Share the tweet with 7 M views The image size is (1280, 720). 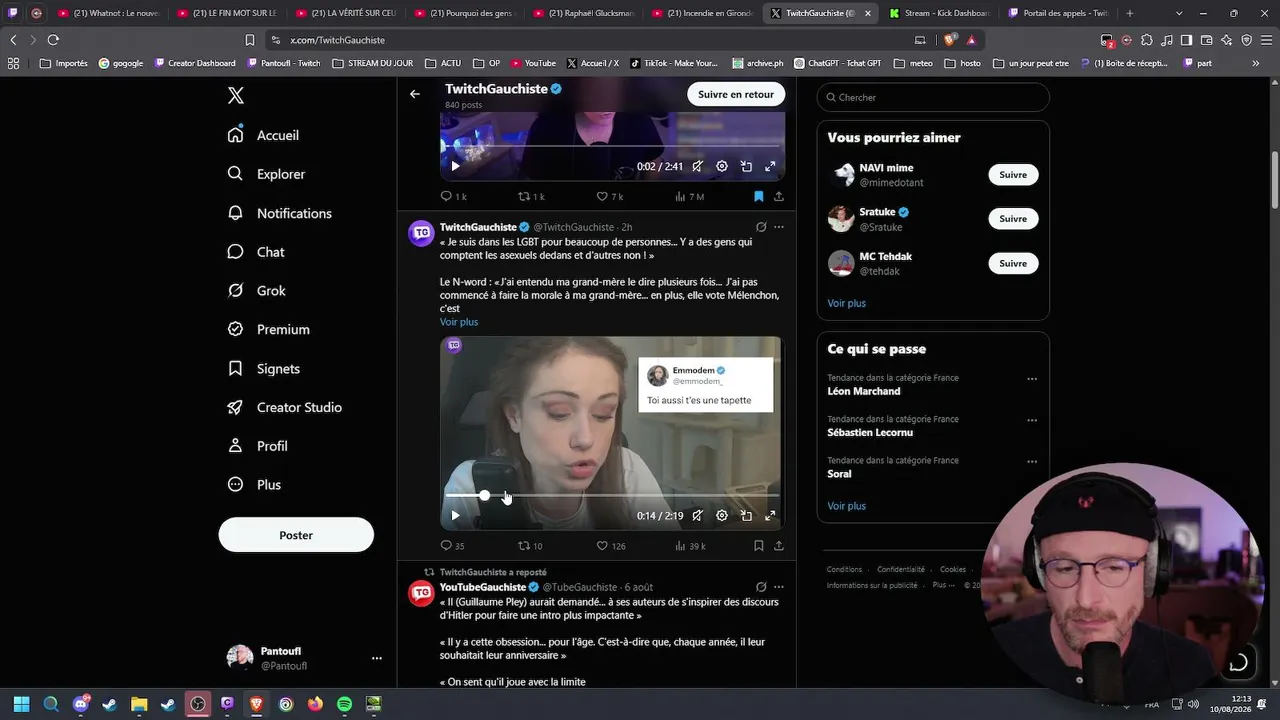(x=779, y=197)
